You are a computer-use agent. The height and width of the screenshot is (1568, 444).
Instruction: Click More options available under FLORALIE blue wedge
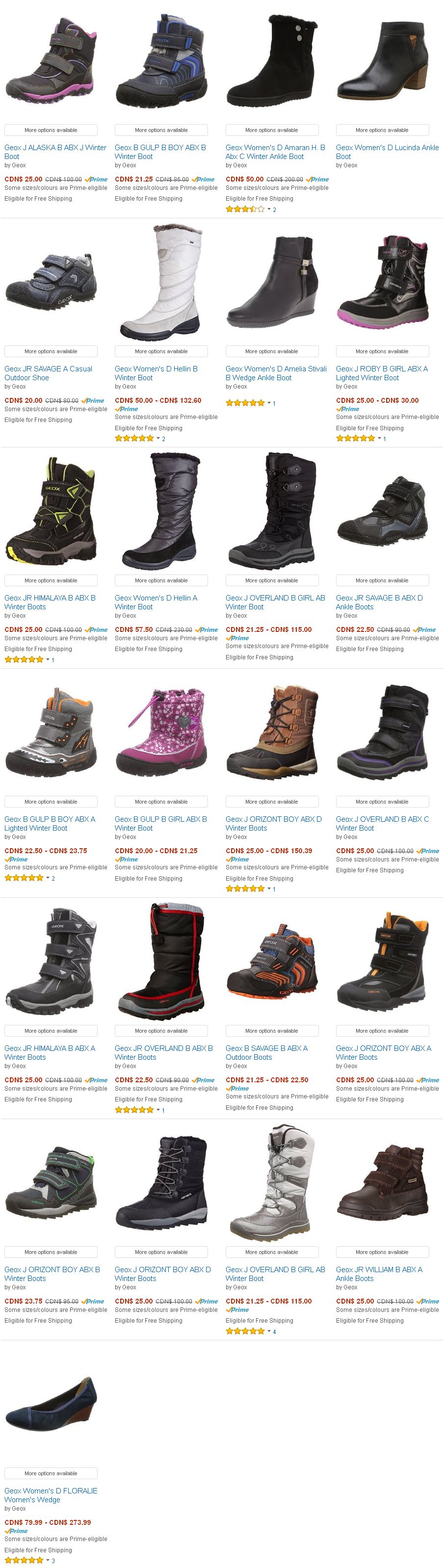click(51, 1474)
